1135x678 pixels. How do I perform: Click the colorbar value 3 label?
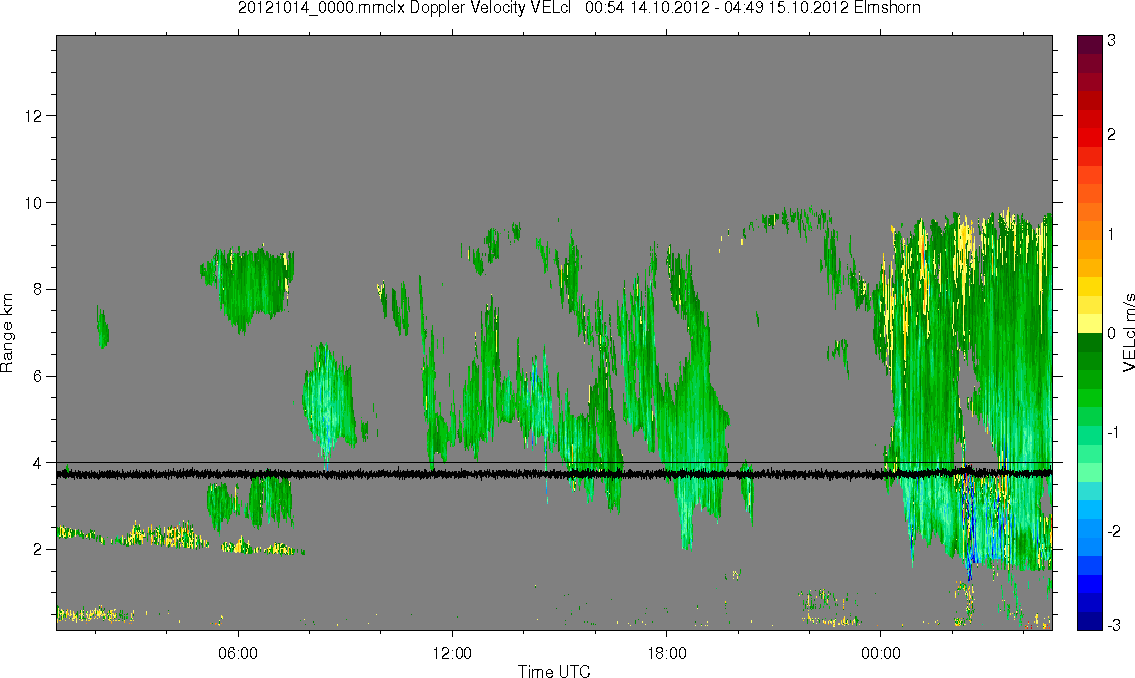pos(1112,41)
